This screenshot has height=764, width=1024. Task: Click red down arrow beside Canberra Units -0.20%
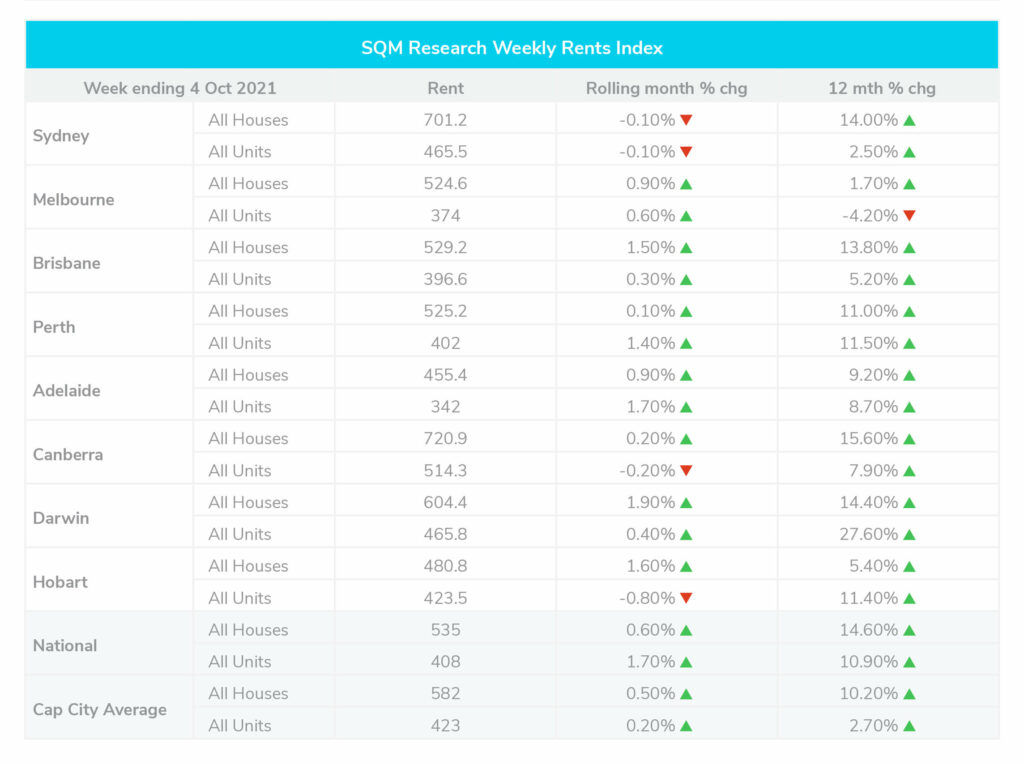(686, 470)
